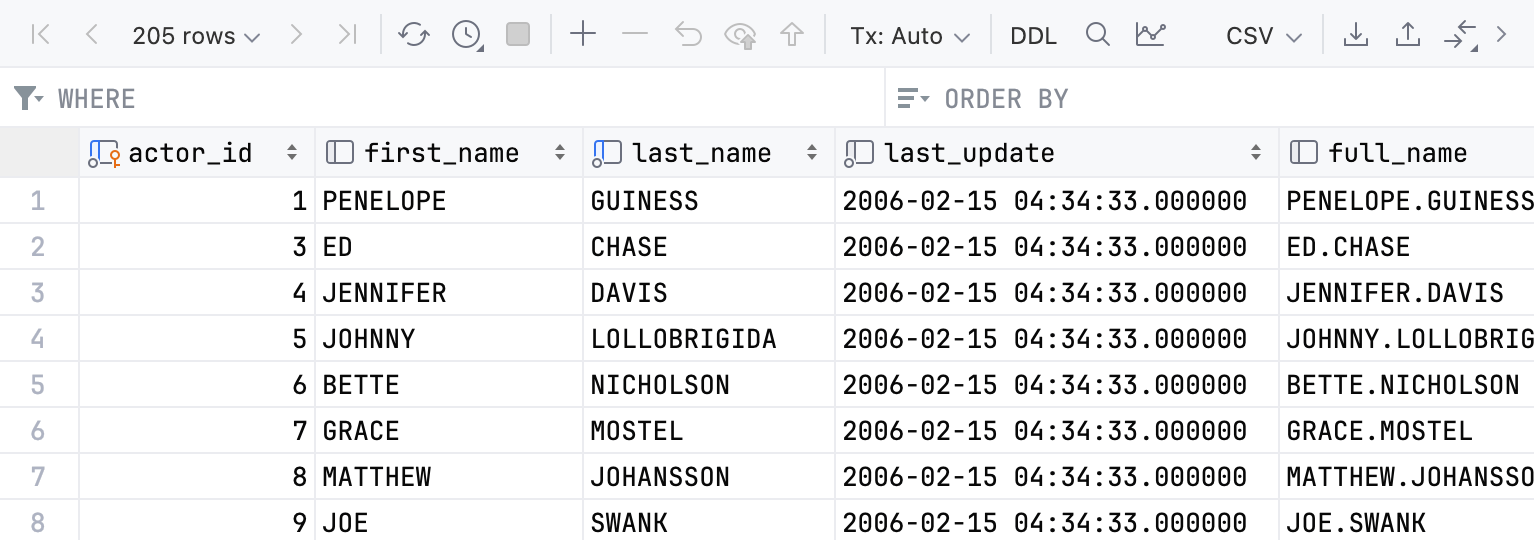Viewport: 1534px width, 540px height.
Task: Open the chart view icon
Action: (1150, 35)
